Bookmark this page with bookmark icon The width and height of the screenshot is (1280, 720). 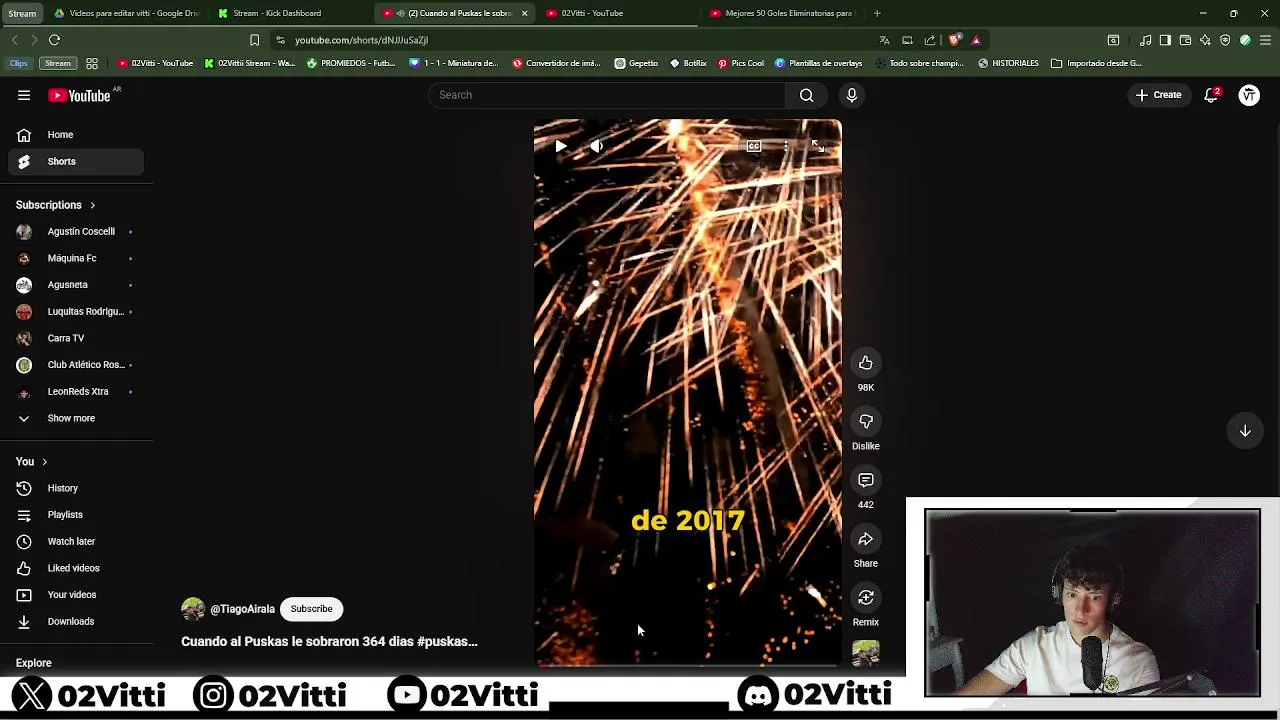click(254, 40)
